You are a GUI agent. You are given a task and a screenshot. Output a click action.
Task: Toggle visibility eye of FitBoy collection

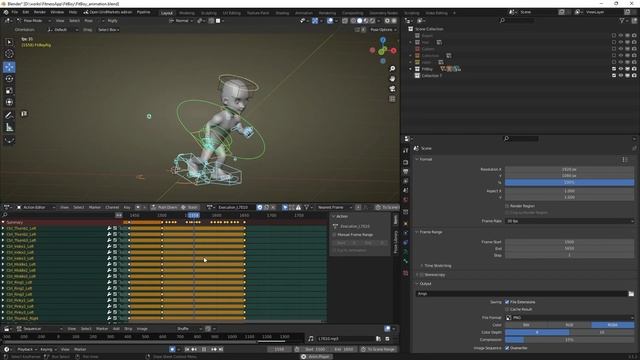(621, 69)
